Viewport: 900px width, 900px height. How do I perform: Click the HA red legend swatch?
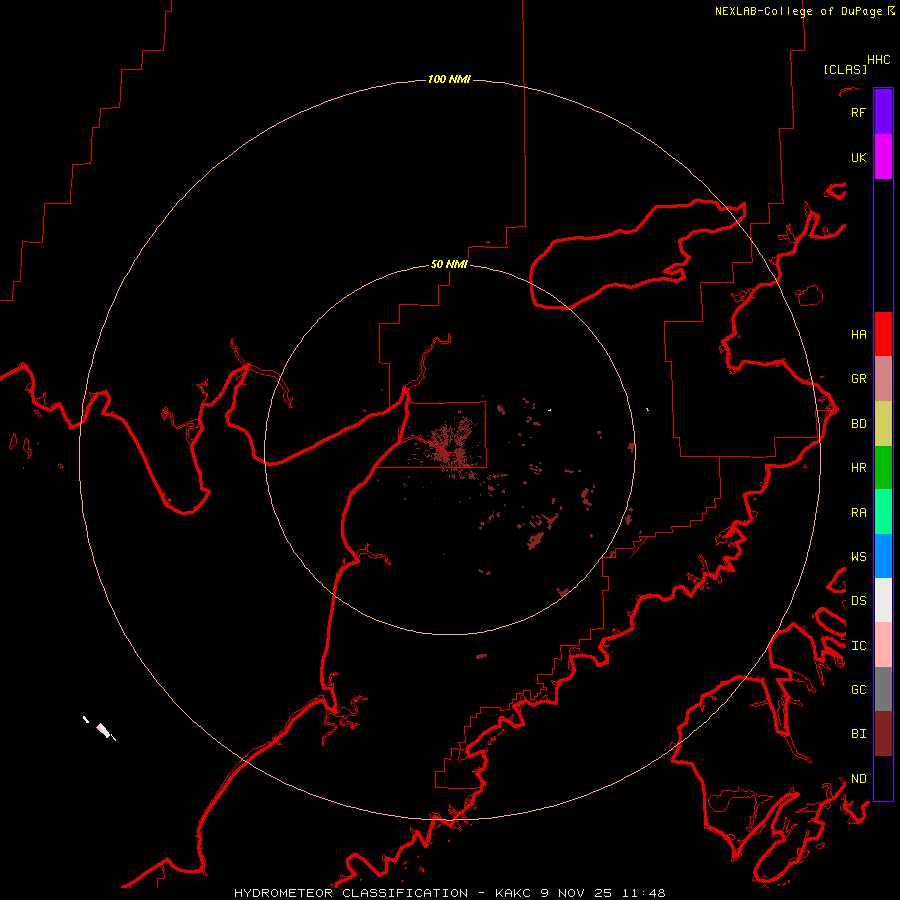[x=883, y=334]
